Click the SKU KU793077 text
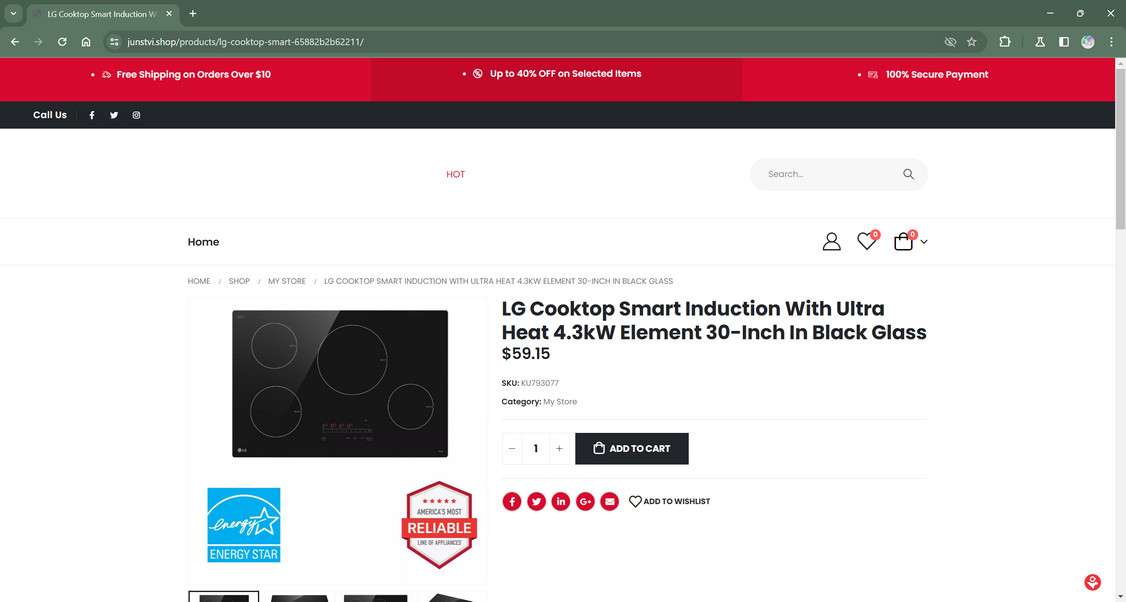The height and width of the screenshot is (602, 1126). pyautogui.click(x=530, y=383)
